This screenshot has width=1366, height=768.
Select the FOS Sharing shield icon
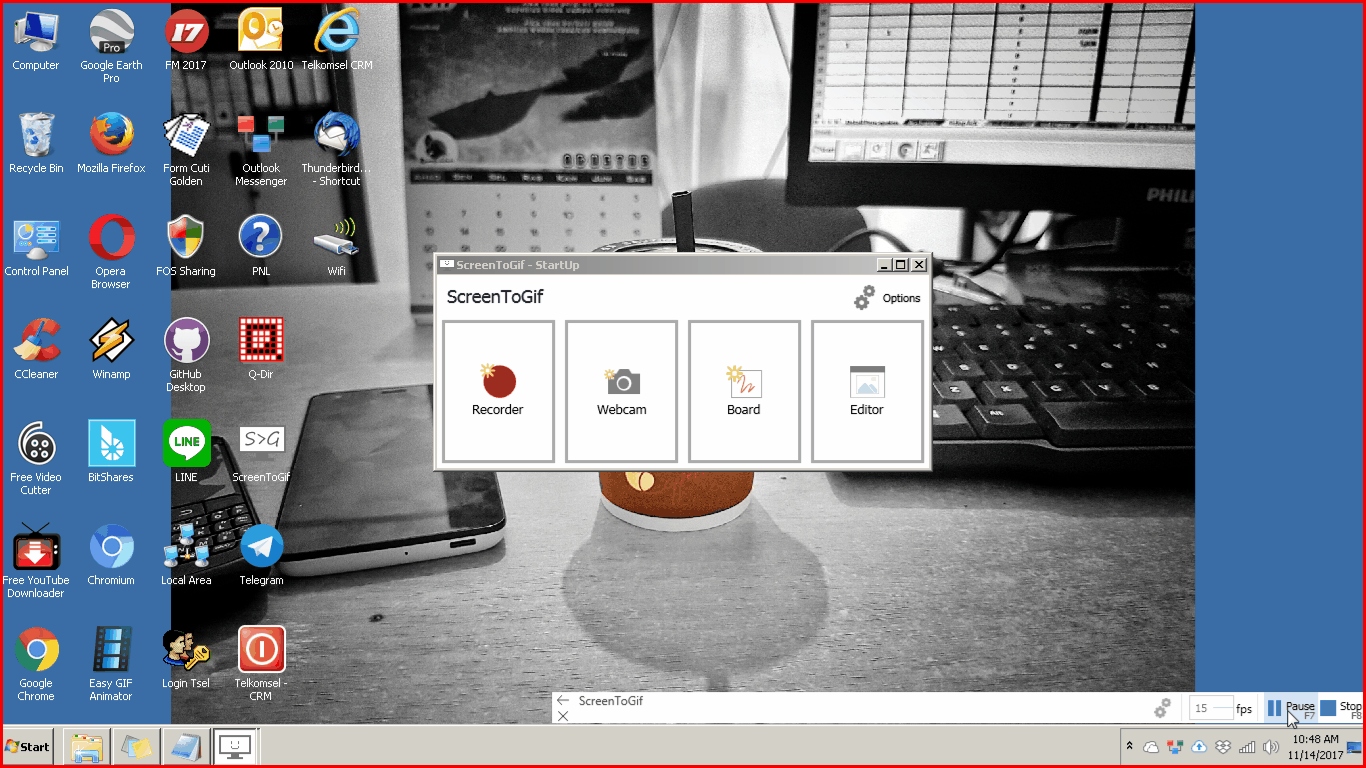click(x=186, y=247)
